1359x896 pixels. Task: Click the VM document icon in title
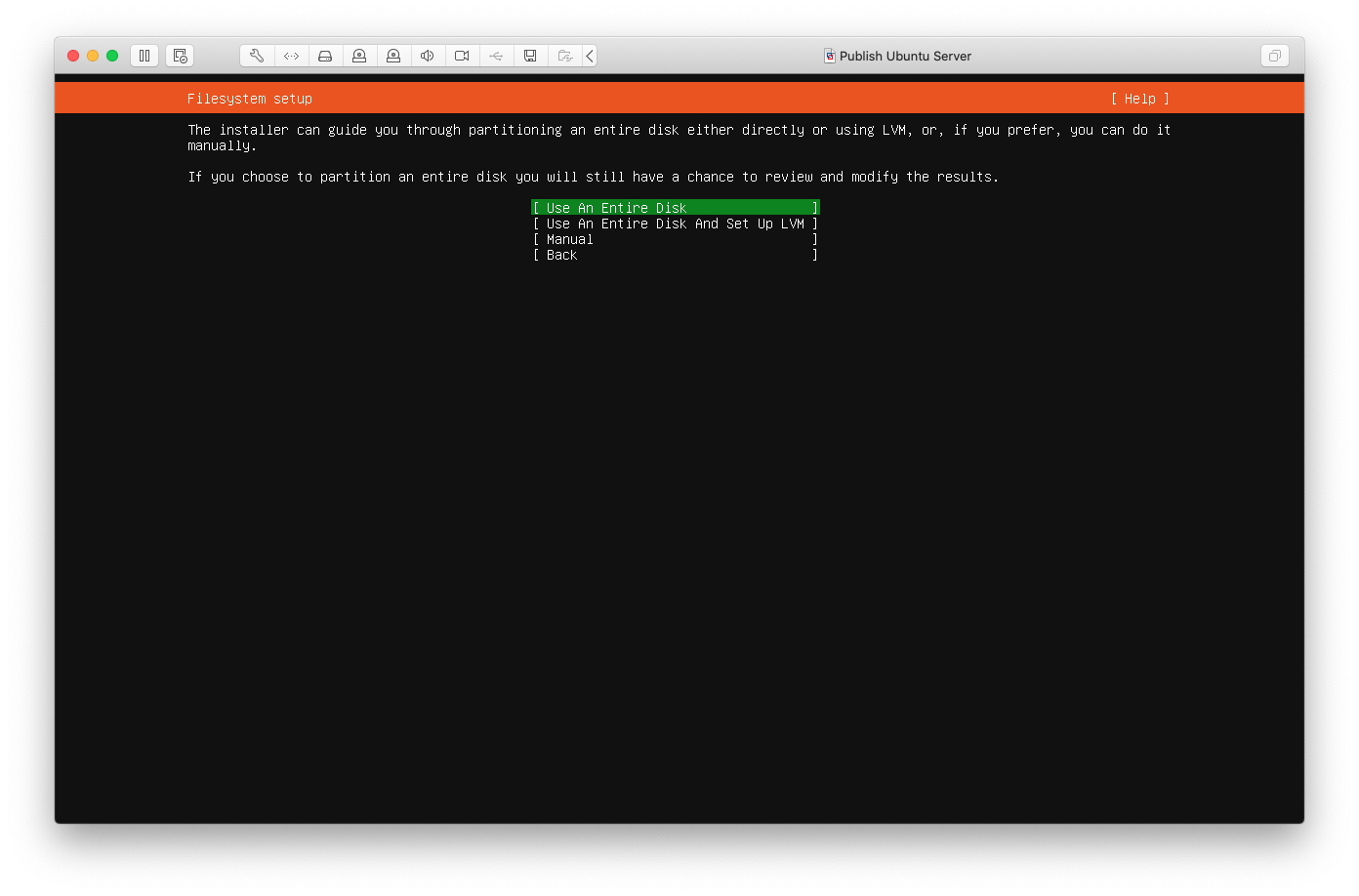tap(830, 56)
